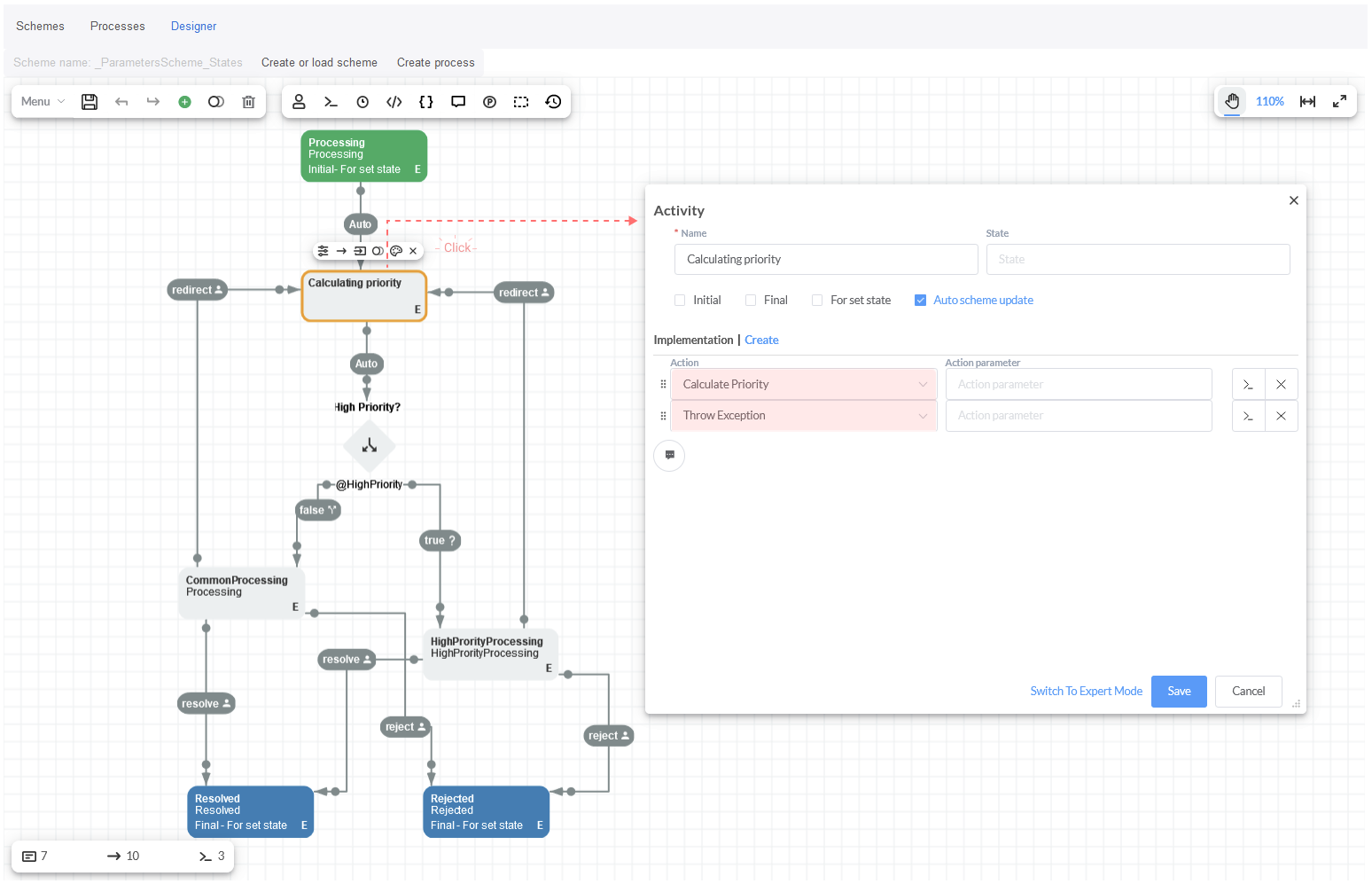Select the hand pan tool

point(1232,102)
